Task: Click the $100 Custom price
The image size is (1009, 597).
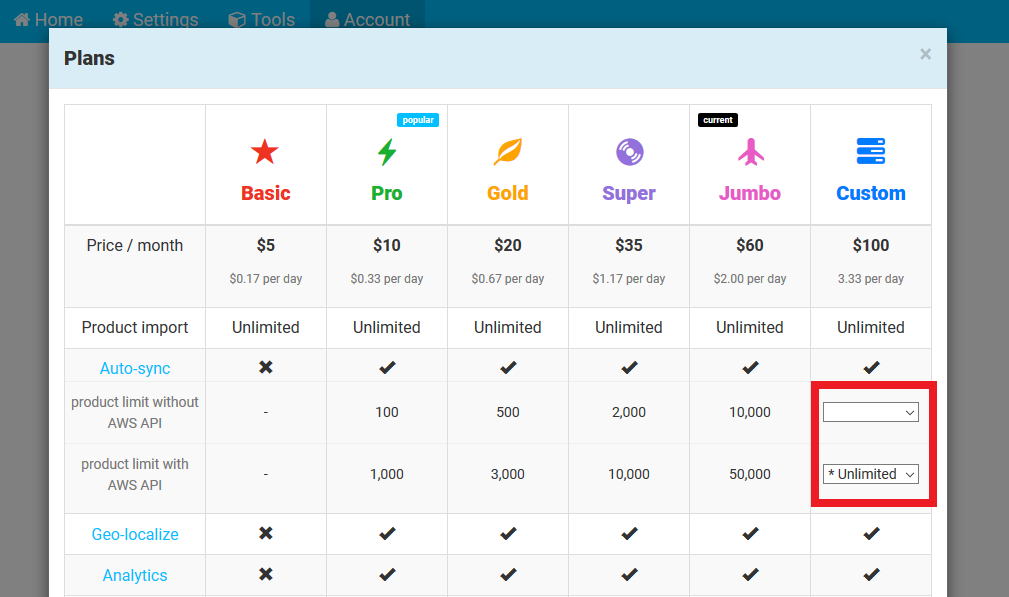Action: [x=871, y=245]
